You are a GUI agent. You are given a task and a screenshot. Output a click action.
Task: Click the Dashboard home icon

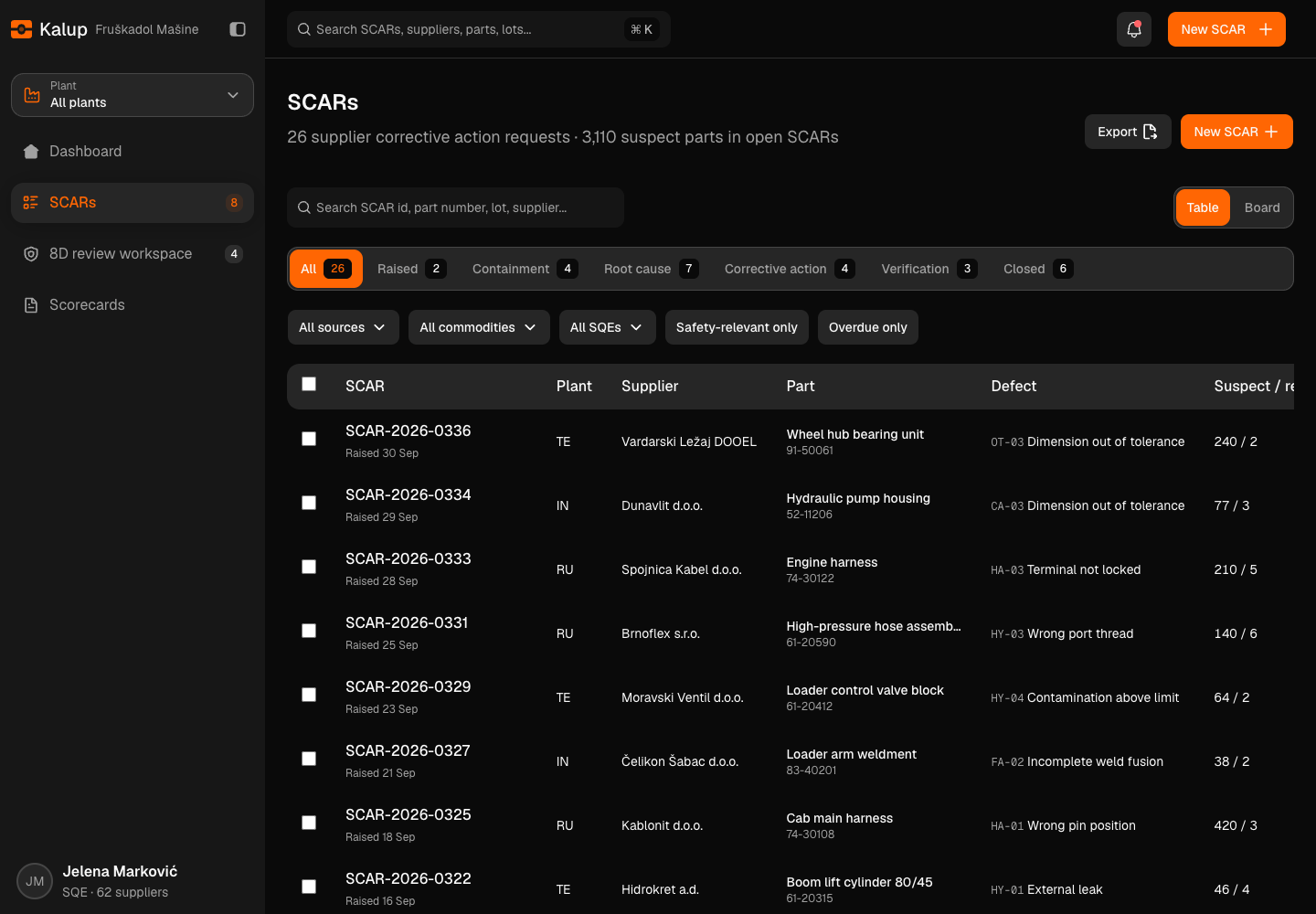(31, 152)
